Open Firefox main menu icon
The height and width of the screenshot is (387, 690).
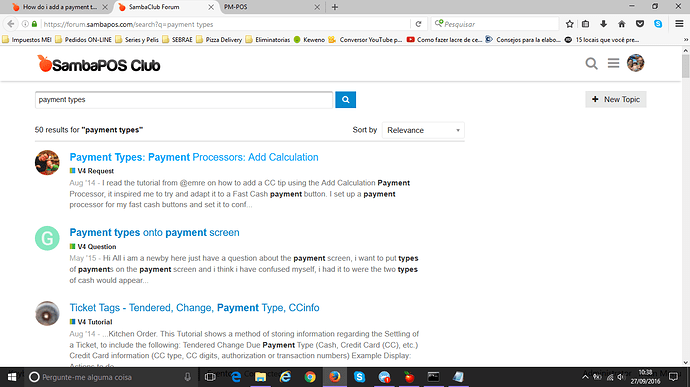[x=679, y=24]
